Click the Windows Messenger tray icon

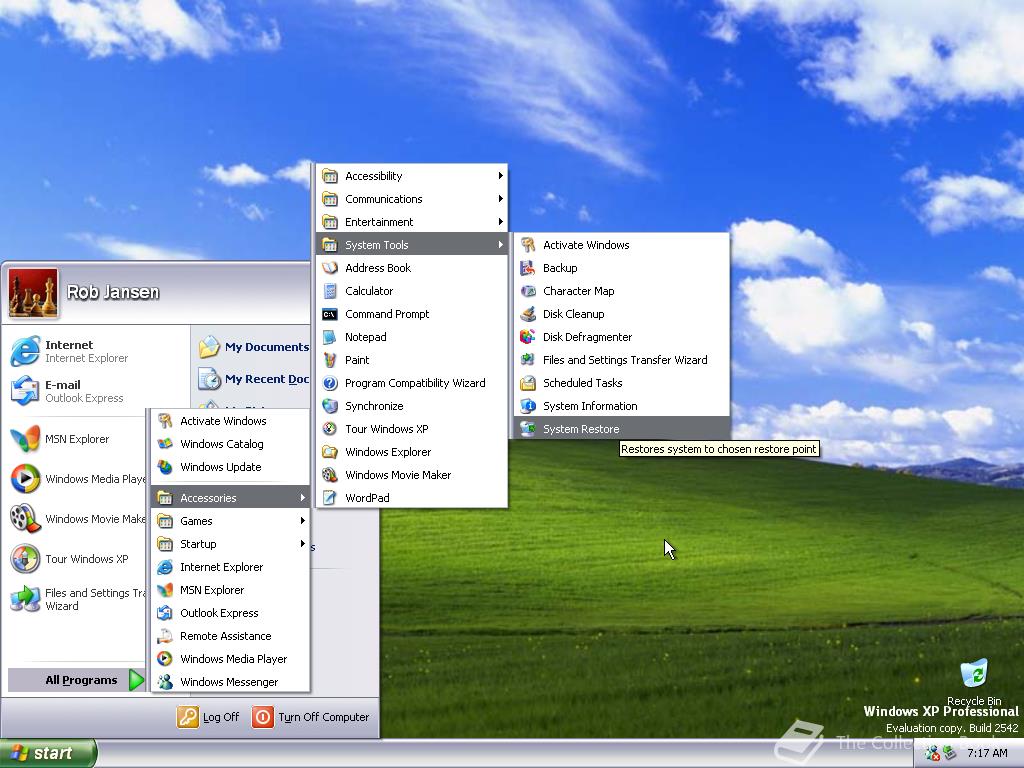click(x=932, y=753)
